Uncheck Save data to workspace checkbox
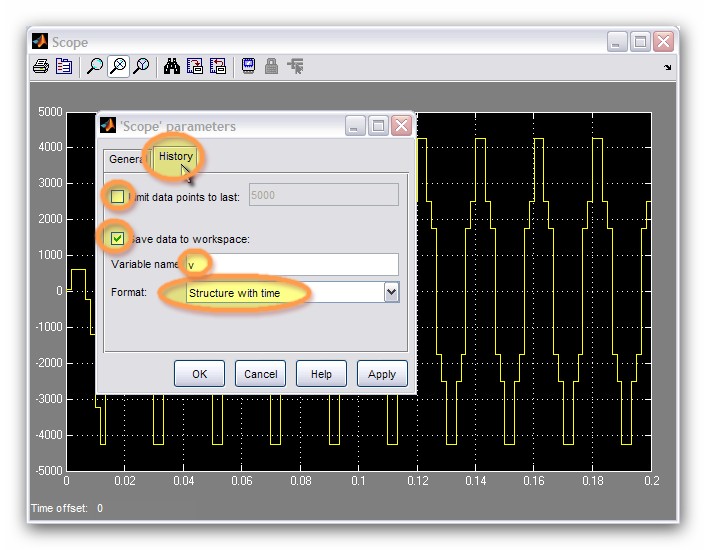 (x=118, y=238)
